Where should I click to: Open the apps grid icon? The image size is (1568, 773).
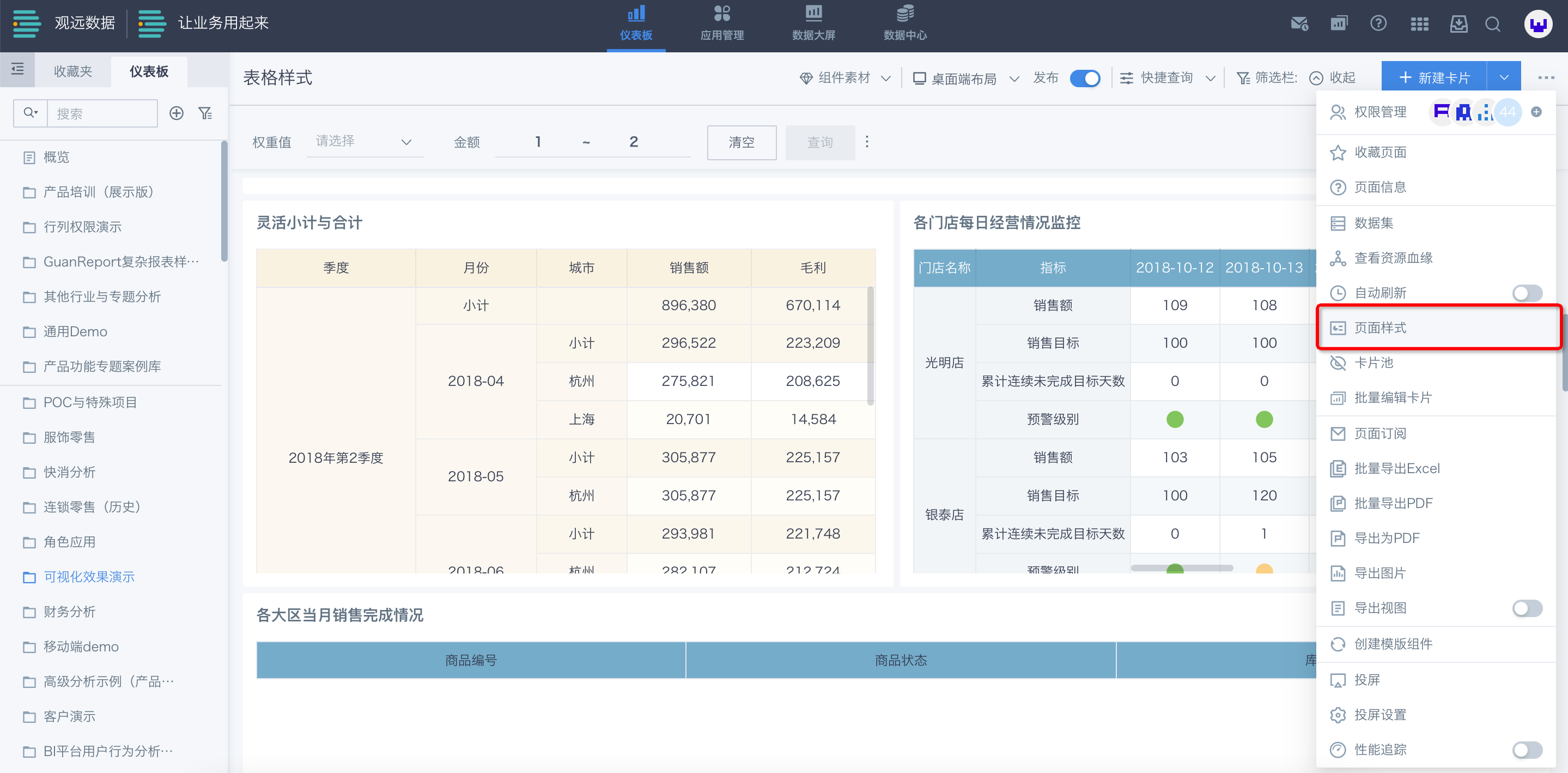click(x=1419, y=24)
